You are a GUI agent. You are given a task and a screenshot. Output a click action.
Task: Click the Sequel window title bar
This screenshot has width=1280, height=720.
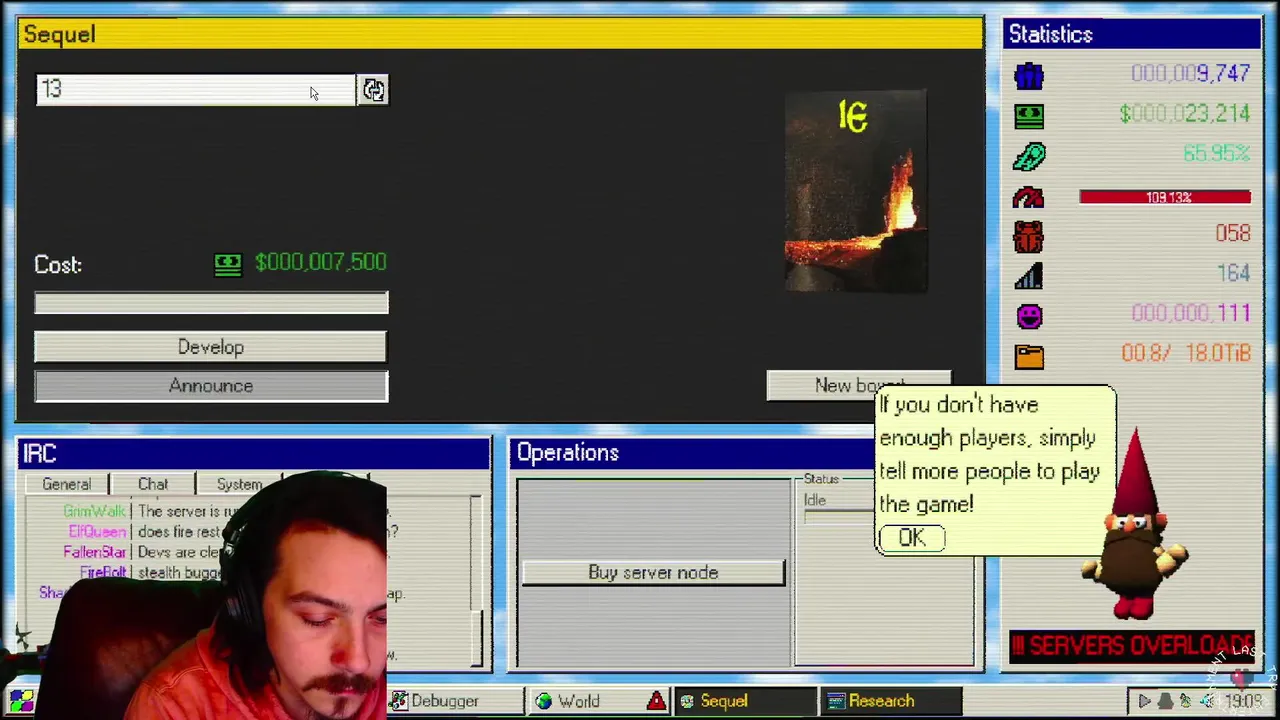click(x=500, y=34)
